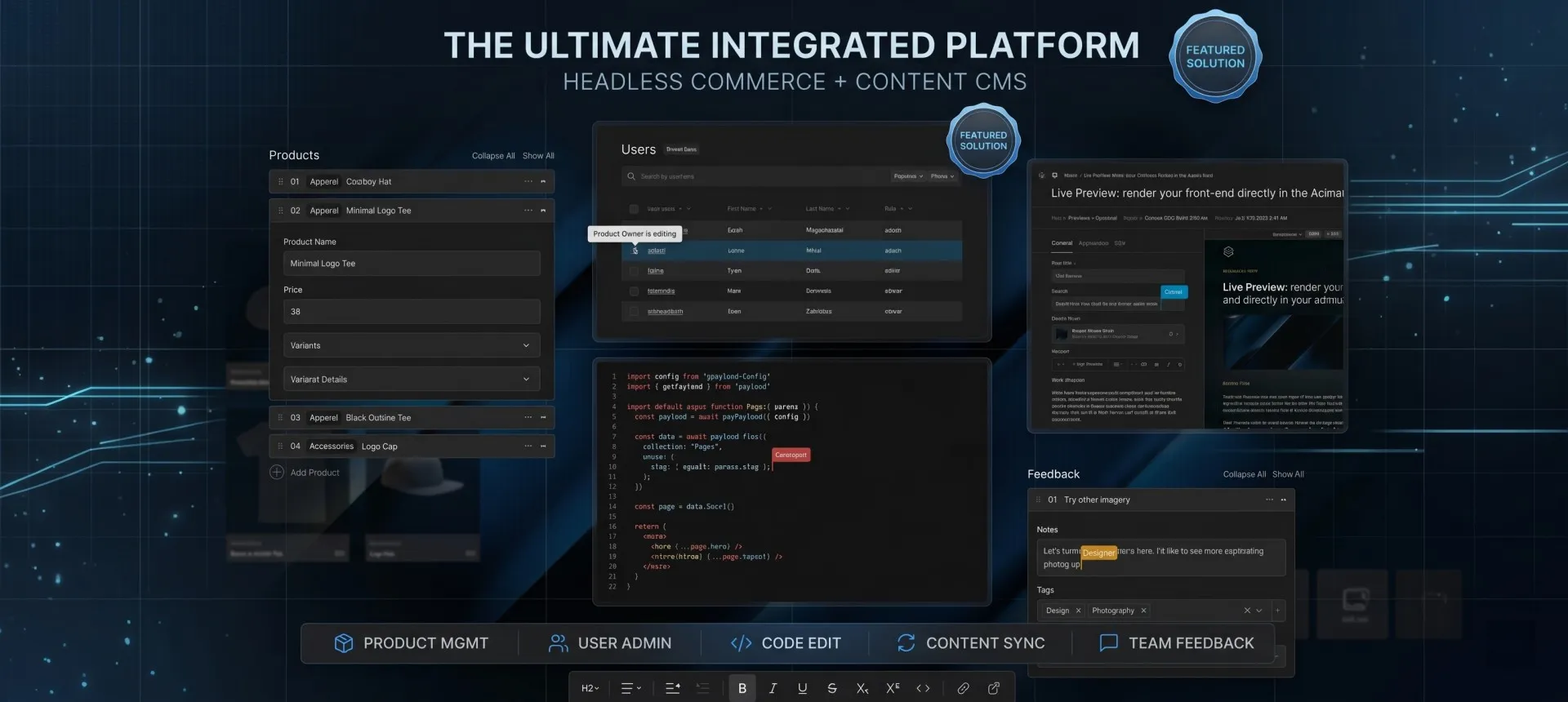This screenshot has height=702, width=1568.
Task: Check the box for the Iaine user row
Action: point(634,271)
